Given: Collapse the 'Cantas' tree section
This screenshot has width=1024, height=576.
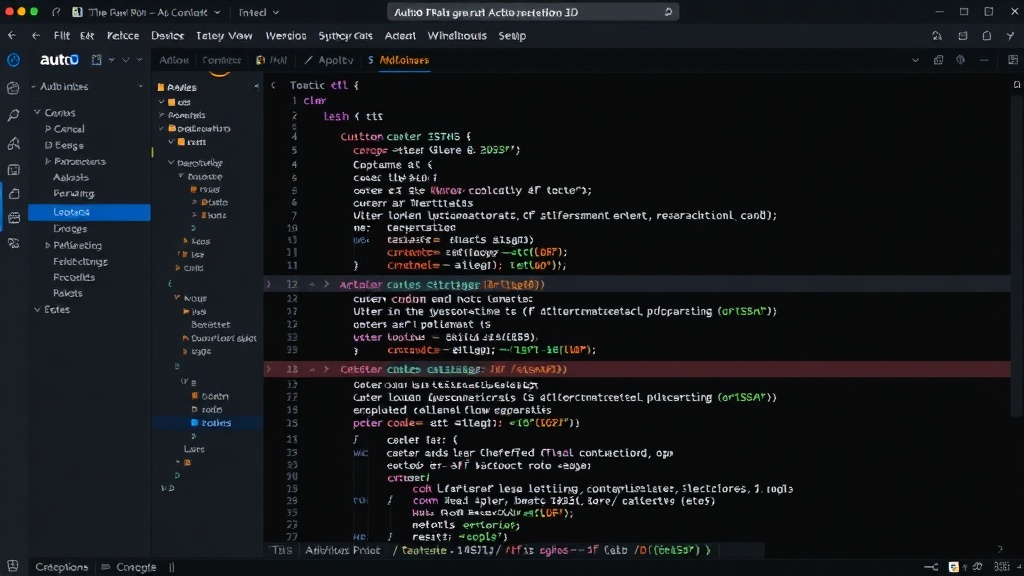Looking at the screenshot, I should [37, 112].
